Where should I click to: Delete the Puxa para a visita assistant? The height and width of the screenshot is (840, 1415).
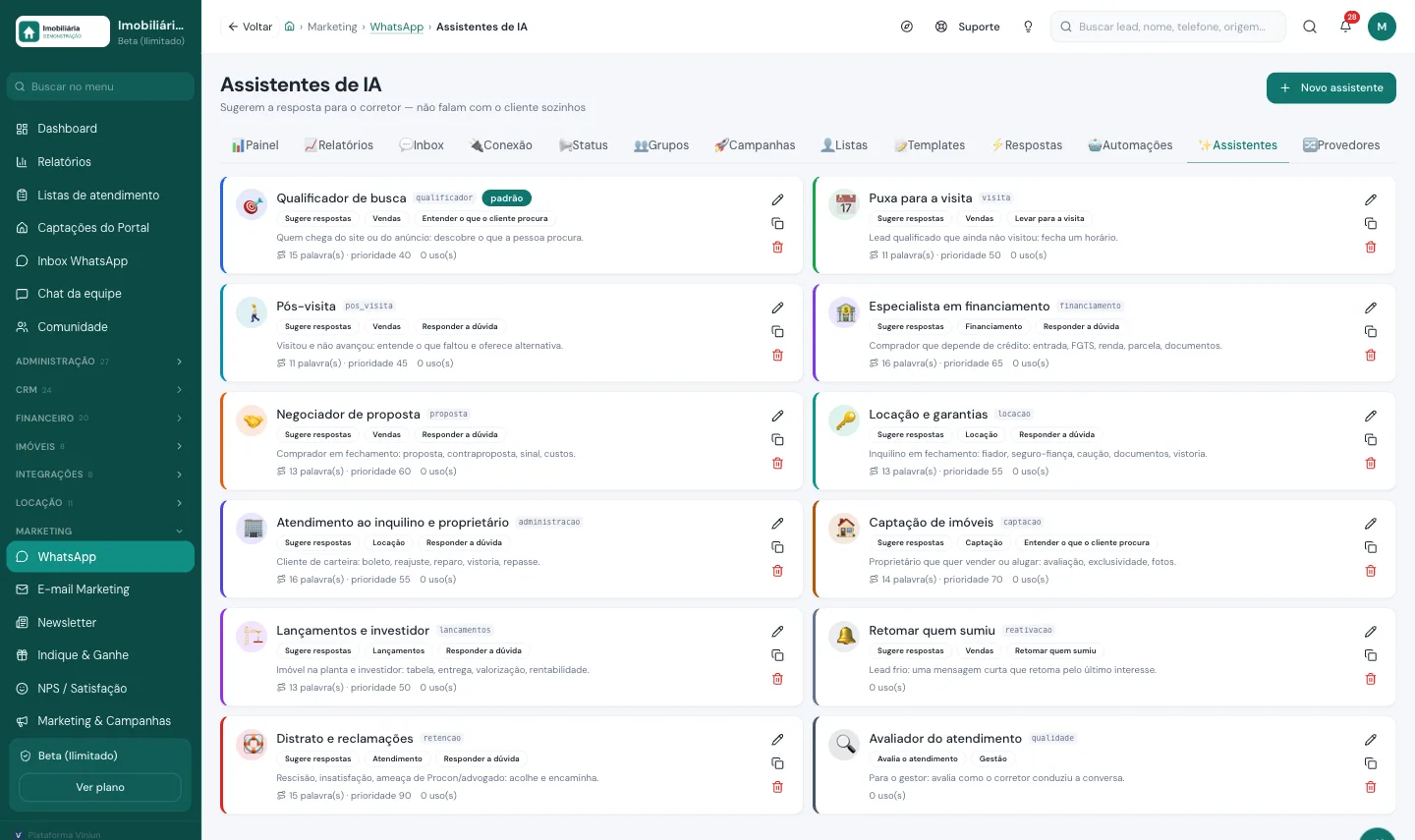coord(1371,248)
